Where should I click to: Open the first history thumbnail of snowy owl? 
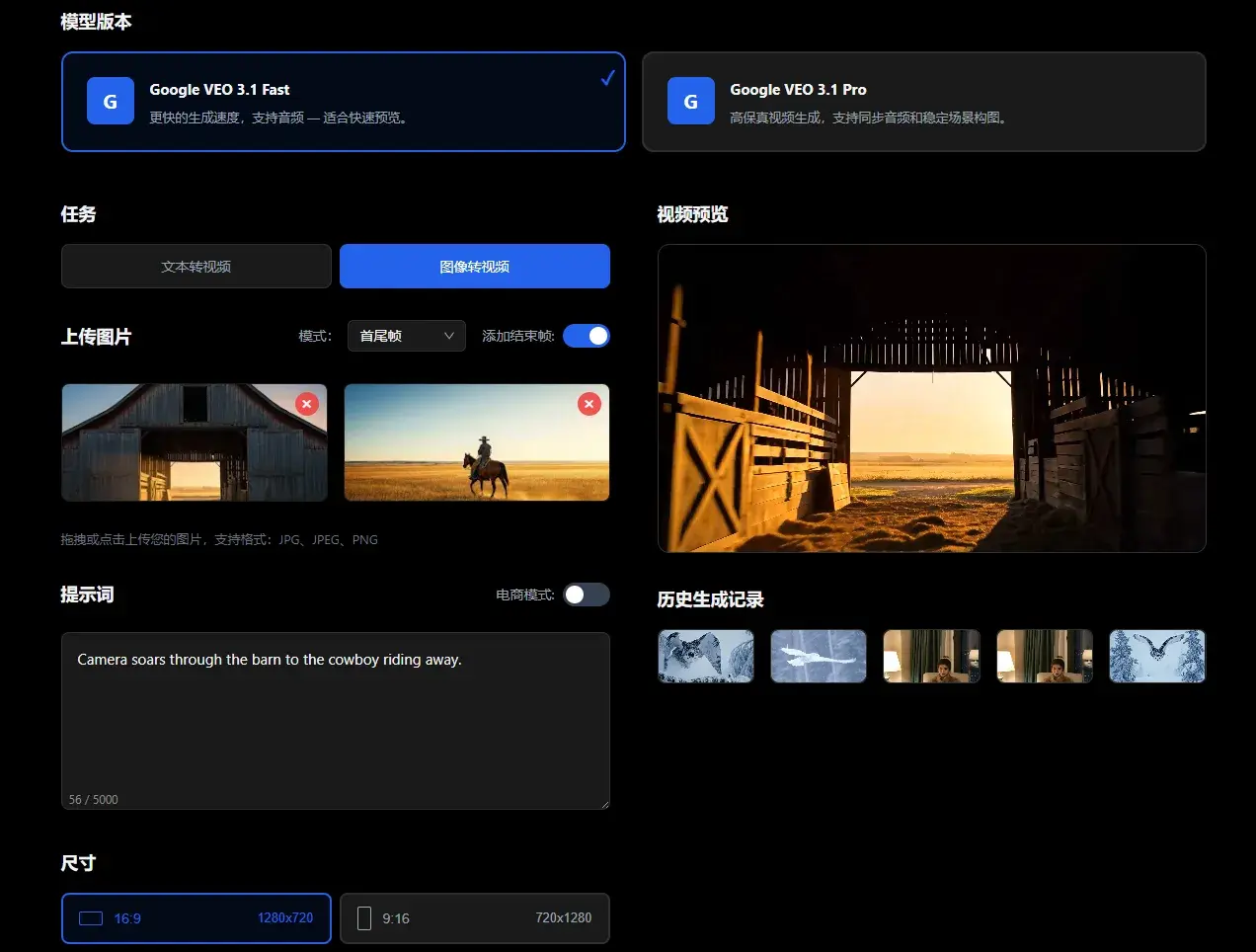tap(706, 657)
